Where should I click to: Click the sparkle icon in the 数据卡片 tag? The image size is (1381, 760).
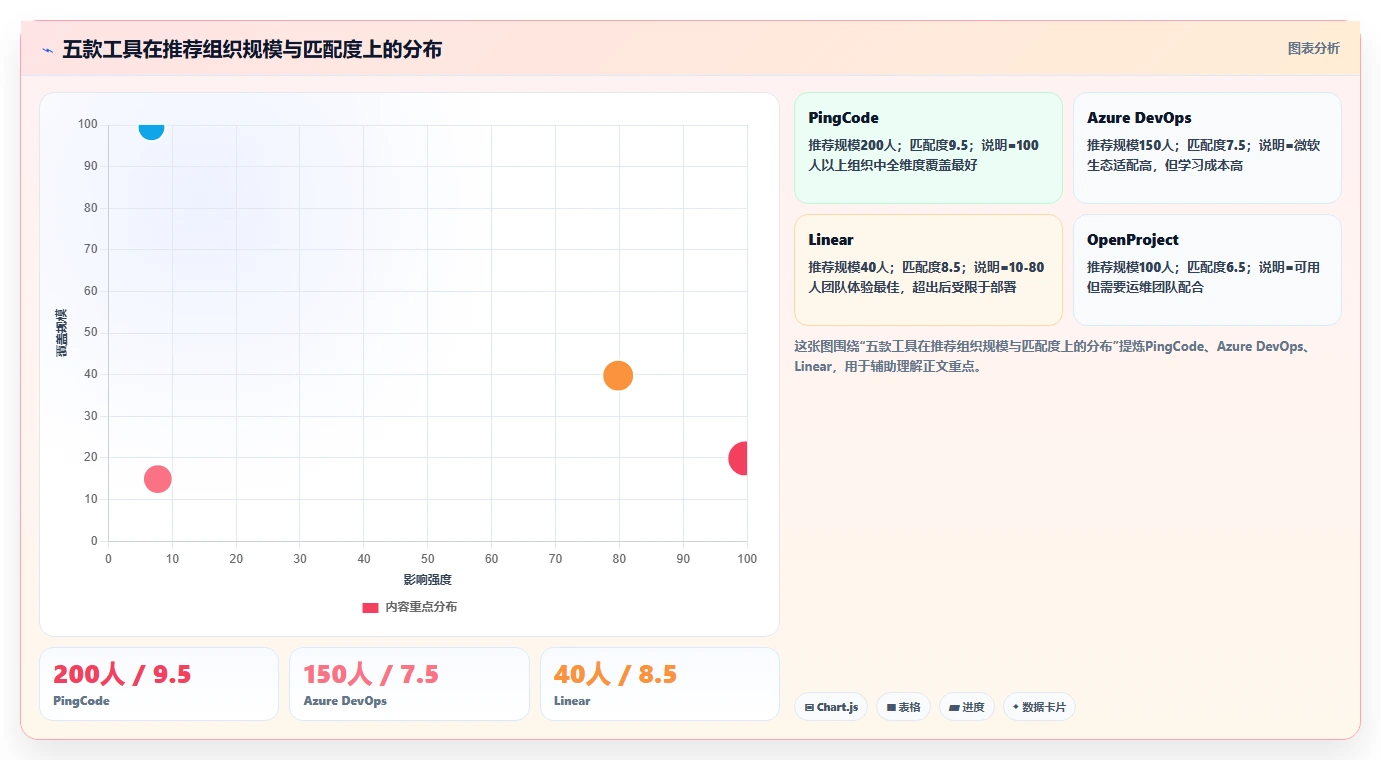(1015, 706)
